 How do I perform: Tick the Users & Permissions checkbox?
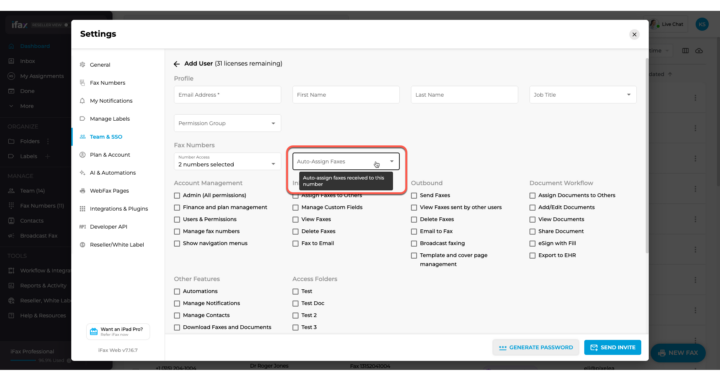click(177, 219)
